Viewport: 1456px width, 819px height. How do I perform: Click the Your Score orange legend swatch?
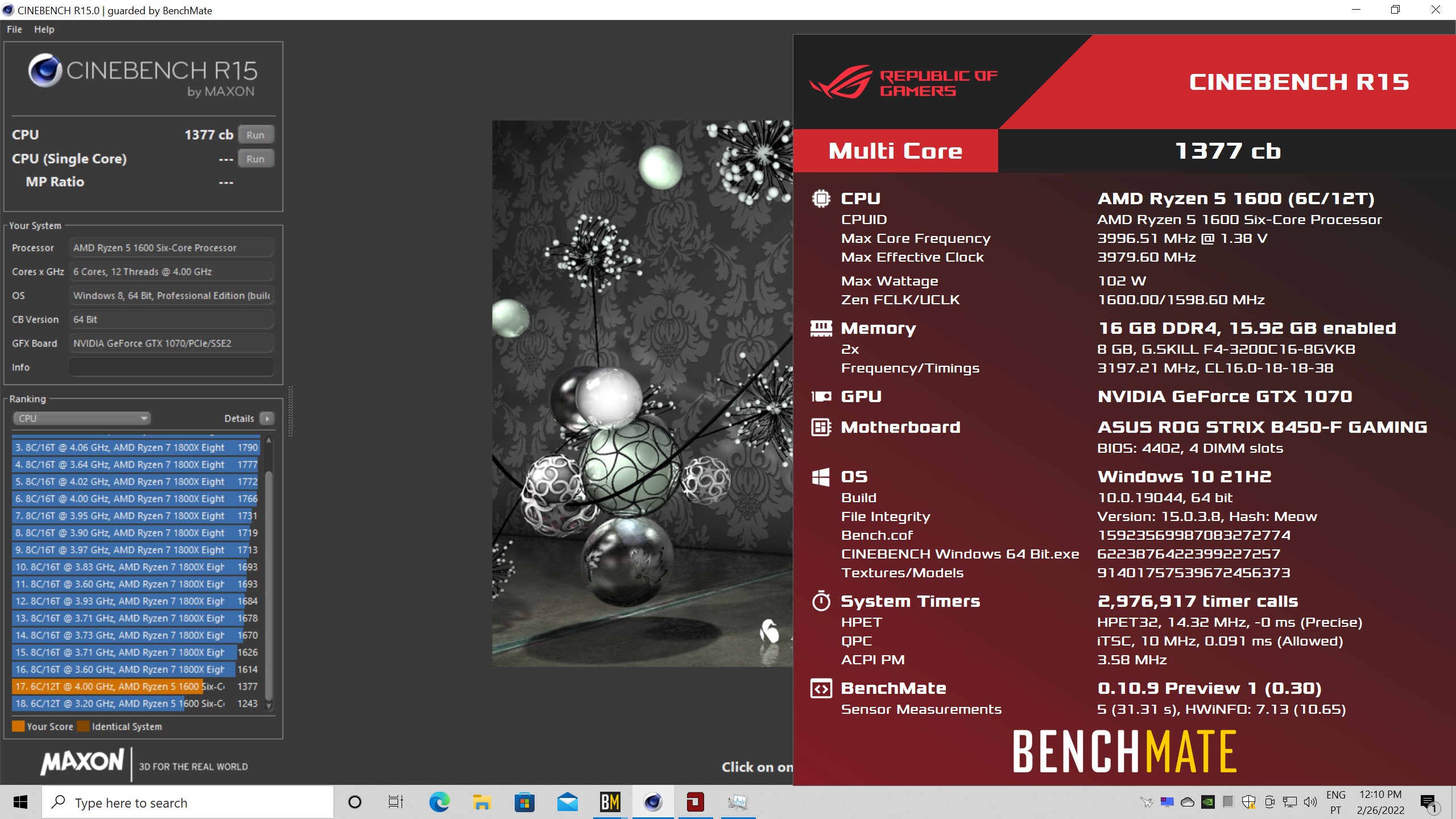pos(18,726)
